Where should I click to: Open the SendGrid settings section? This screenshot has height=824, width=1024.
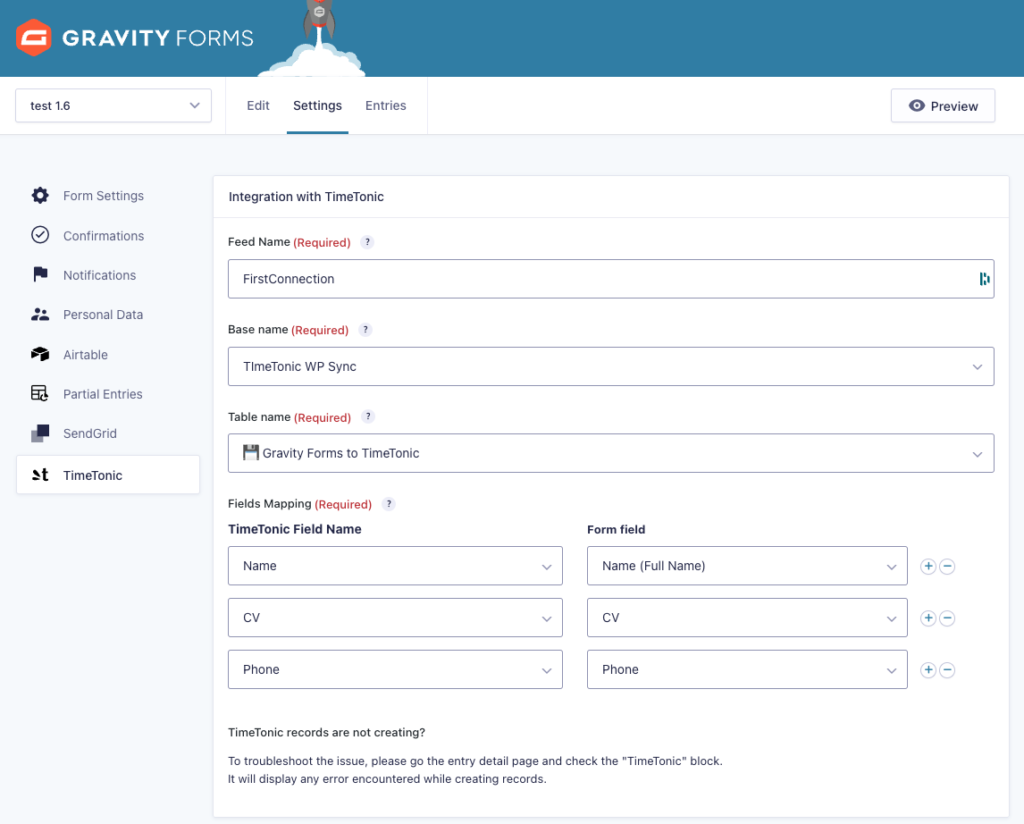pos(91,434)
